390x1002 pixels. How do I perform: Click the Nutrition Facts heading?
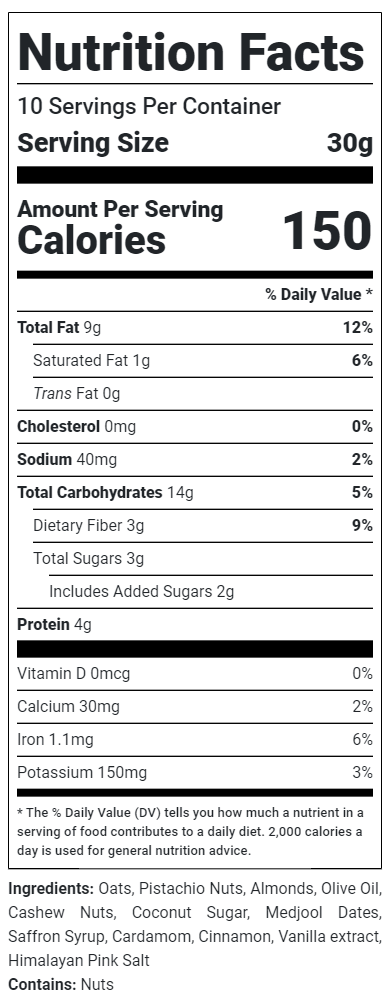(192, 52)
